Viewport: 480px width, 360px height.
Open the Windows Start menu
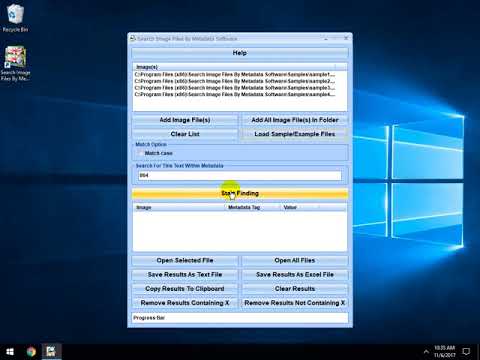(x=10, y=352)
